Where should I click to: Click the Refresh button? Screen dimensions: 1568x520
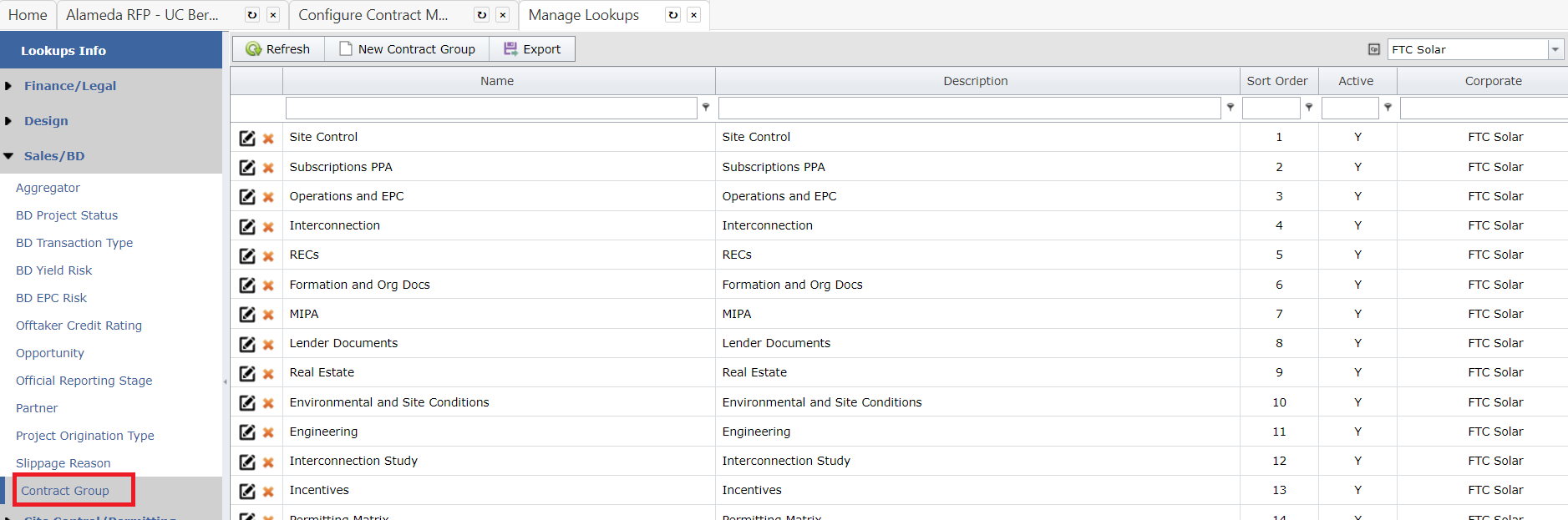coord(278,49)
